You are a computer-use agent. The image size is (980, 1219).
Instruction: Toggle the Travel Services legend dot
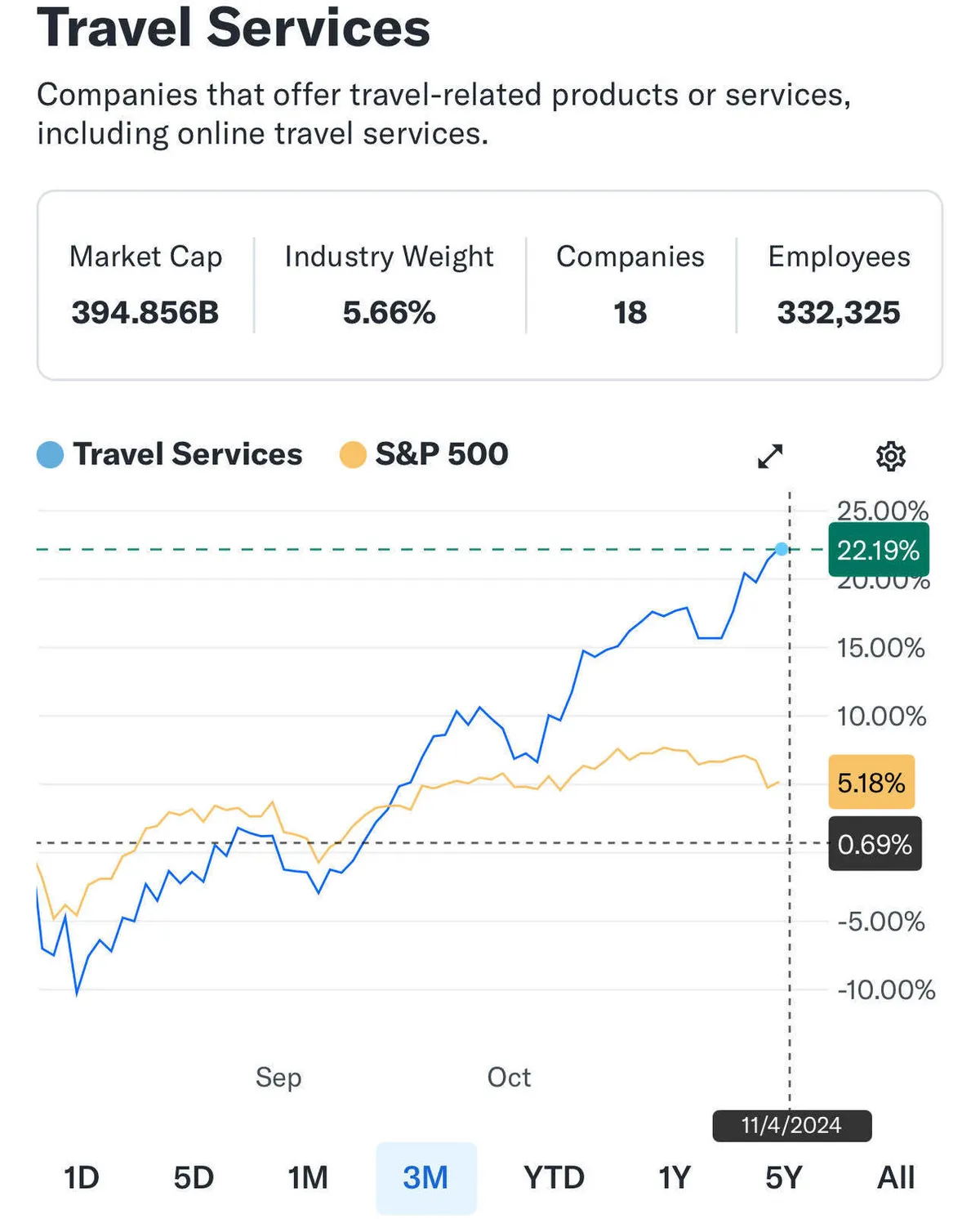click(x=51, y=455)
